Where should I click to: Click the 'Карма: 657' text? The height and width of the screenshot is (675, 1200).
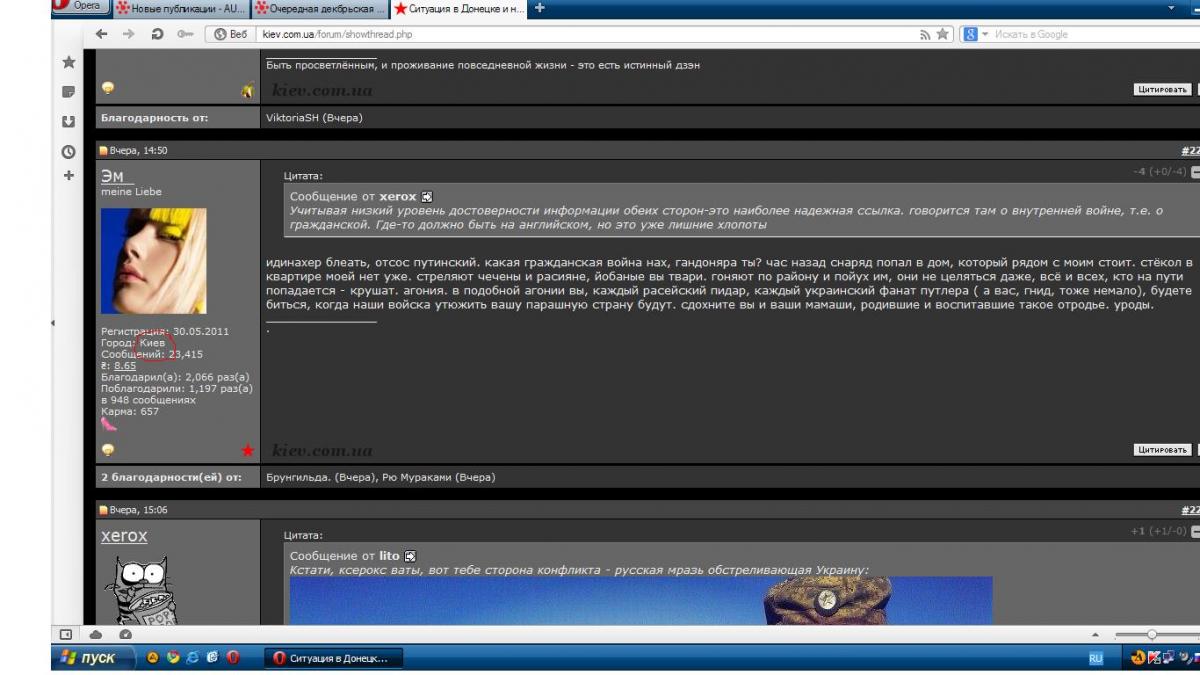tap(130, 411)
